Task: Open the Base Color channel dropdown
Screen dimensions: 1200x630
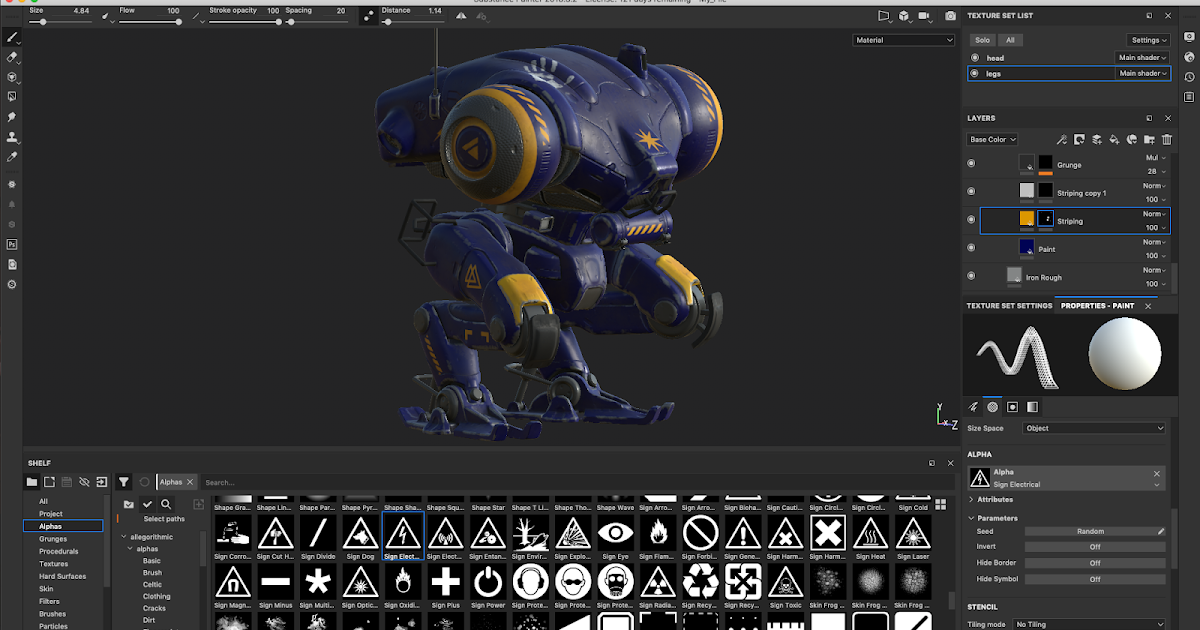Action: point(990,139)
